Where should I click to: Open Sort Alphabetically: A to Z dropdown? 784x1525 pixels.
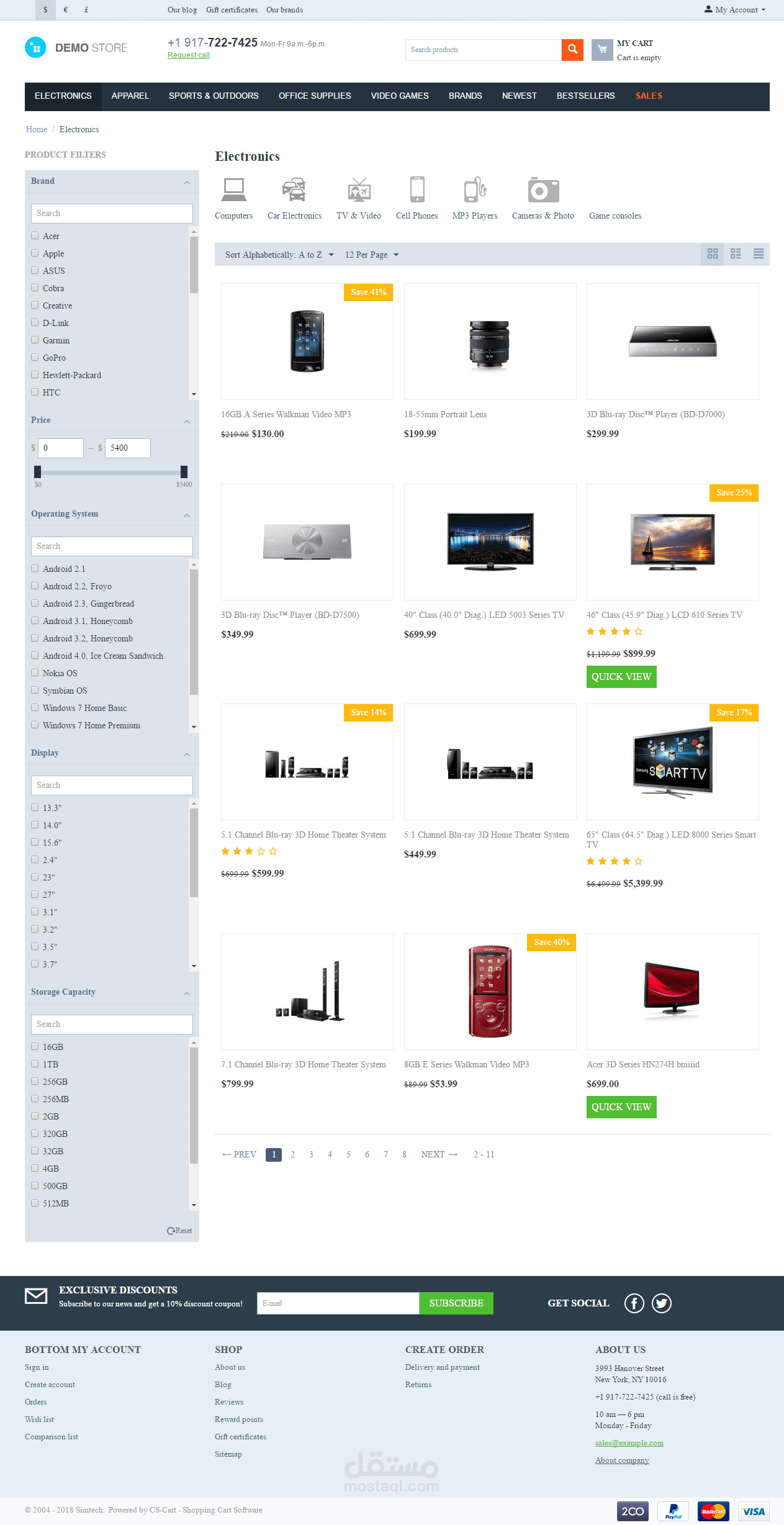[279, 255]
